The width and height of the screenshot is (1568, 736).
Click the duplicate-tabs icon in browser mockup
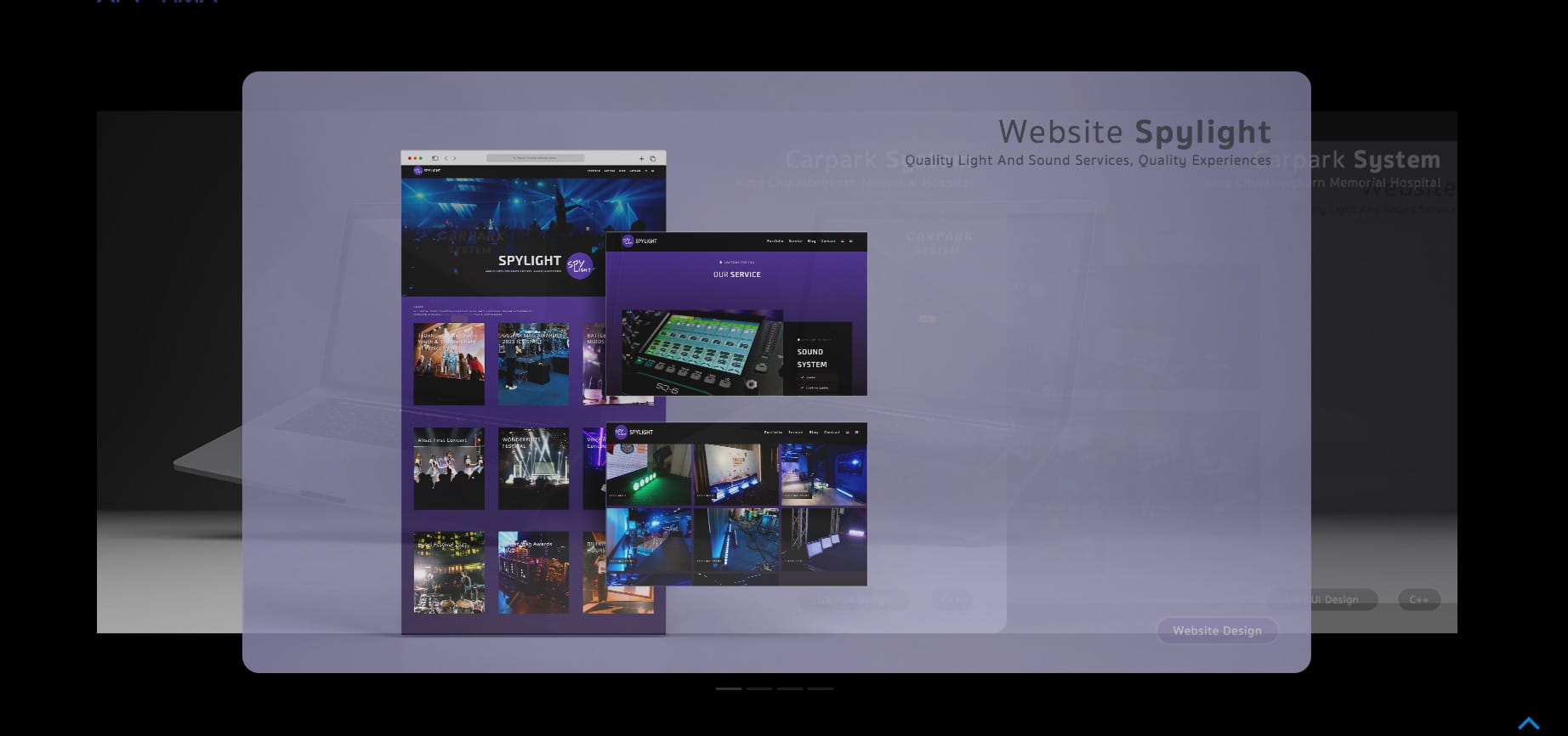click(653, 158)
